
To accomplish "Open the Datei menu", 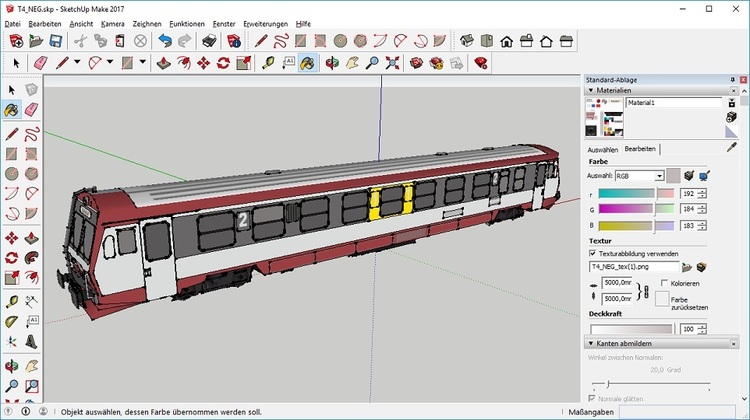I will pyautogui.click(x=12, y=24).
